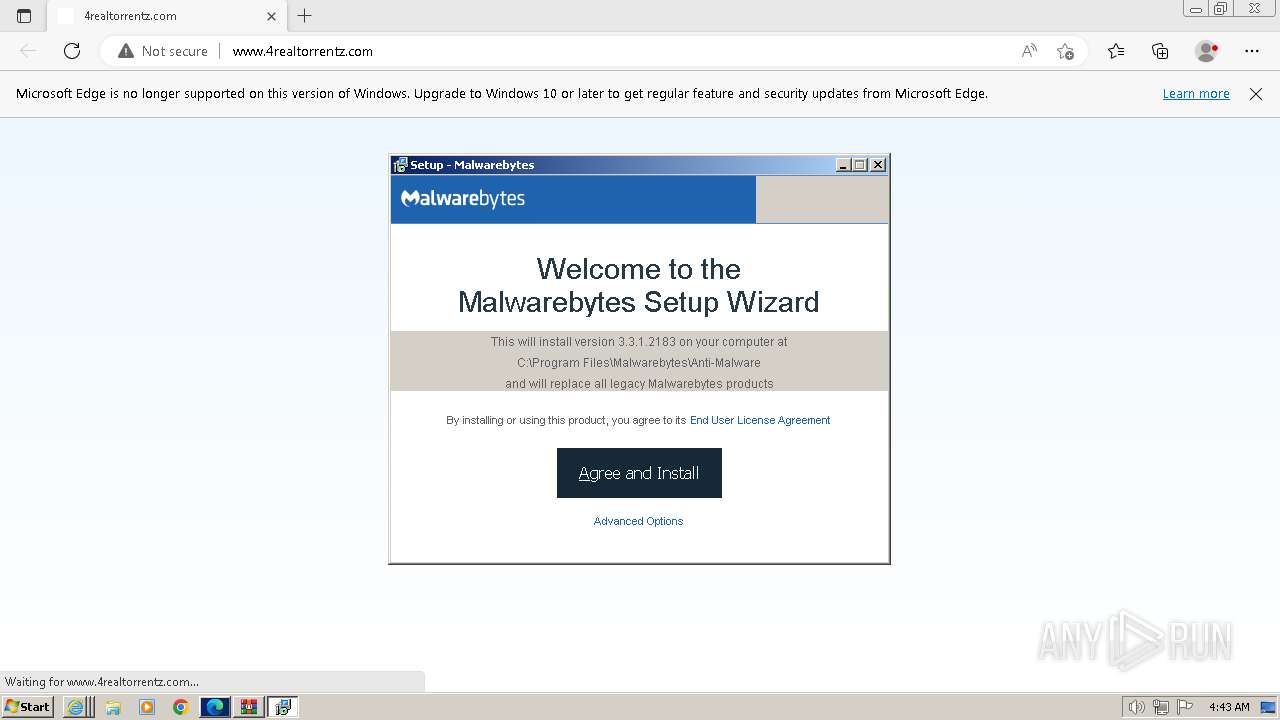Open File Explorer from the taskbar
The width and height of the screenshot is (1280, 720).
(x=113, y=707)
